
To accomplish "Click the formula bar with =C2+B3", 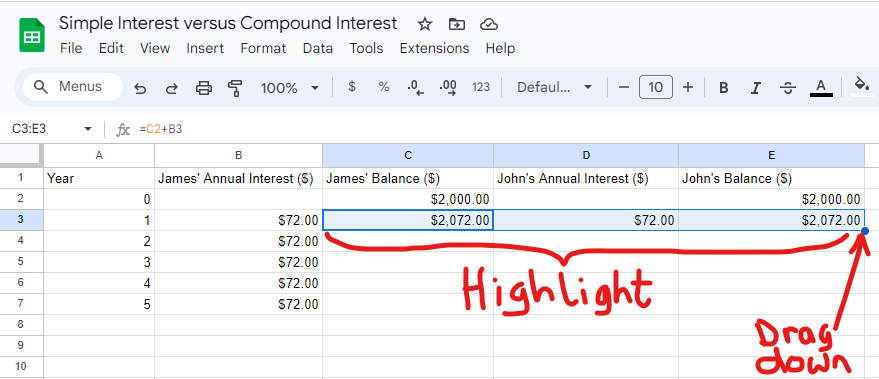I will click(x=505, y=130).
